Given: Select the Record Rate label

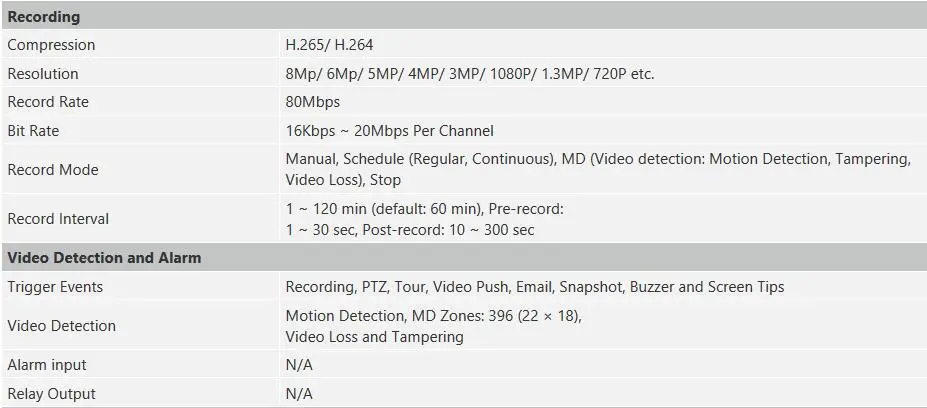Looking at the screenshot, I should click(48, 102).
